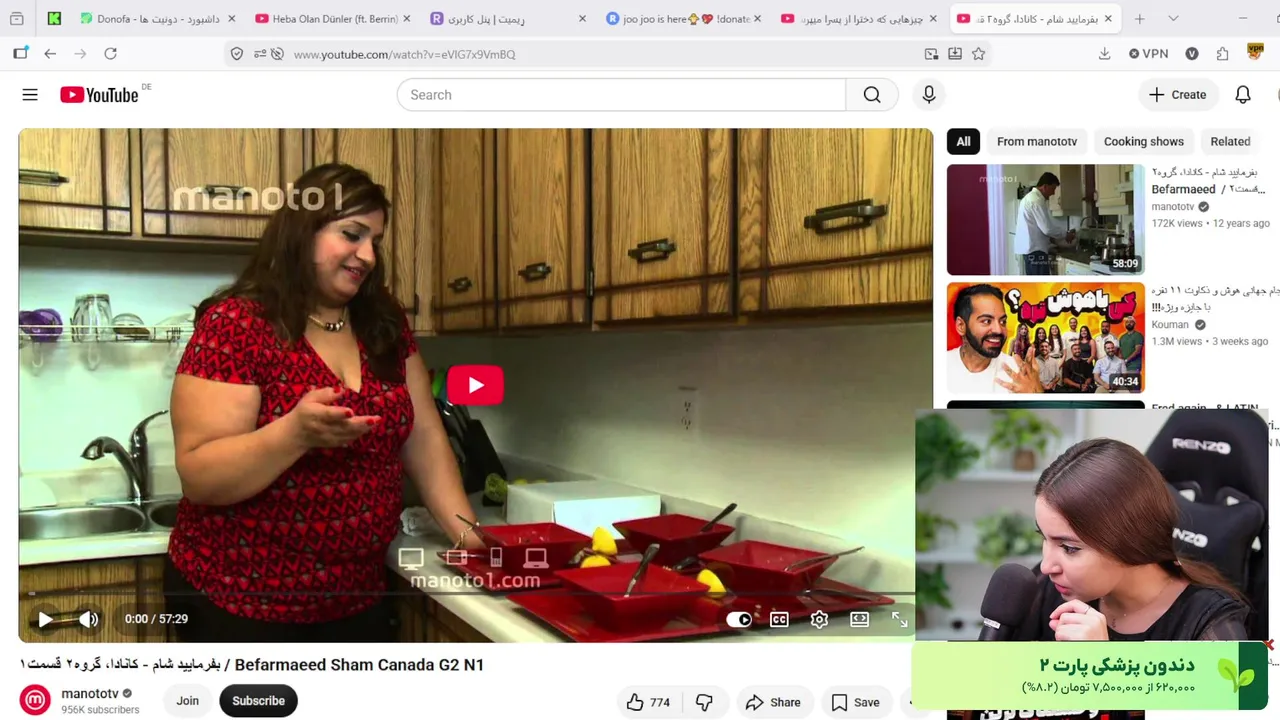Start voice search with the microphone
This screenshot has width=1280, height=720.
point(929,95)
